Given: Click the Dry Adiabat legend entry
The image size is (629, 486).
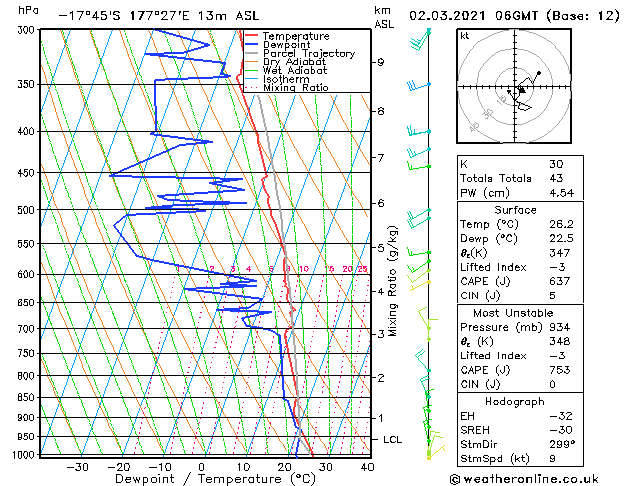Looking at the screenshot, I should point(285,62).
